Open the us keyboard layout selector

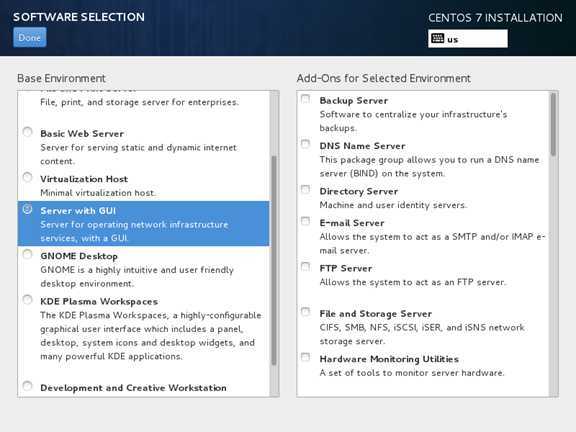coord(468,39)
